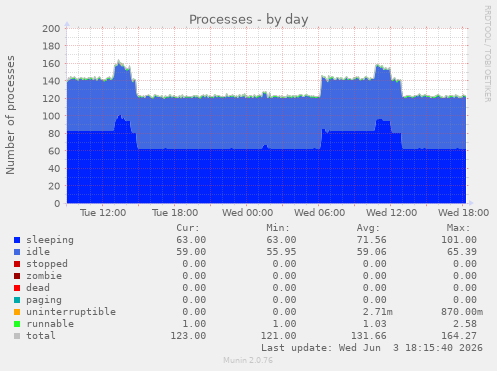
Task: Click runnable max value 2.58
Action: 465,324
